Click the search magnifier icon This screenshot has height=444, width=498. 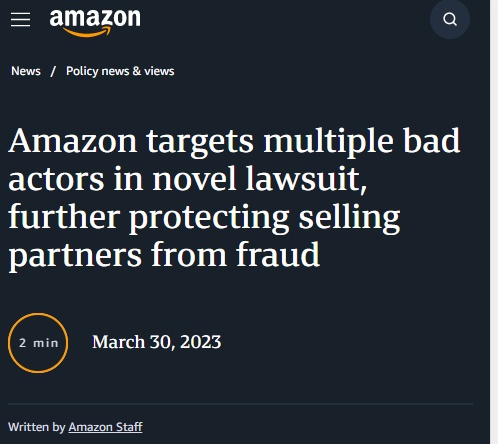(450, 19)
